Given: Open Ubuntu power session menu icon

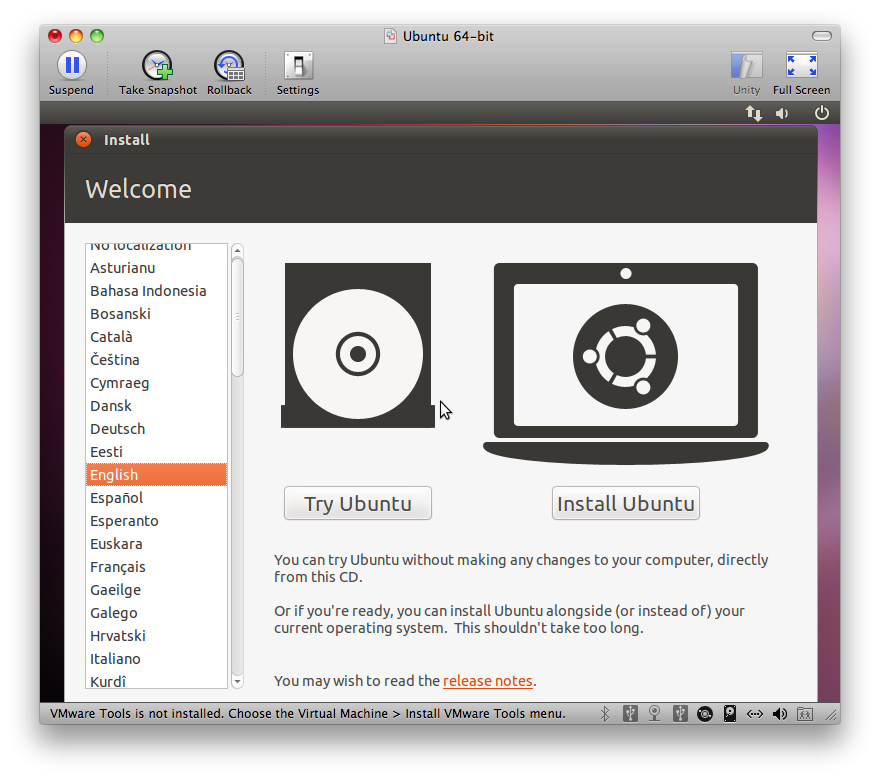Looking at the screenshot, I should 822,113.
